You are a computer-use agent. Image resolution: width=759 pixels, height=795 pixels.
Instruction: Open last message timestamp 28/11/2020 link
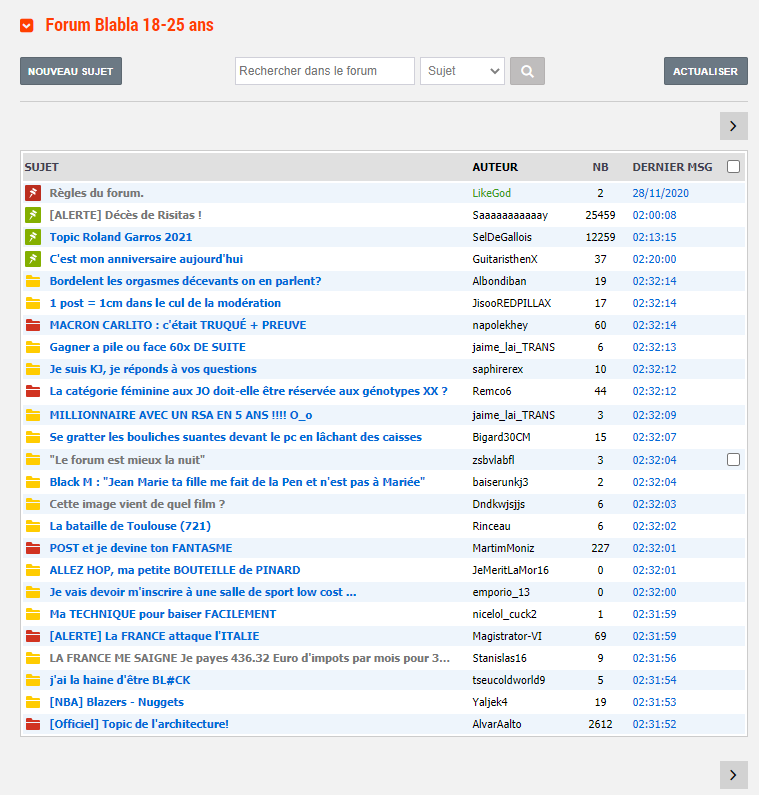click(660, 193)
